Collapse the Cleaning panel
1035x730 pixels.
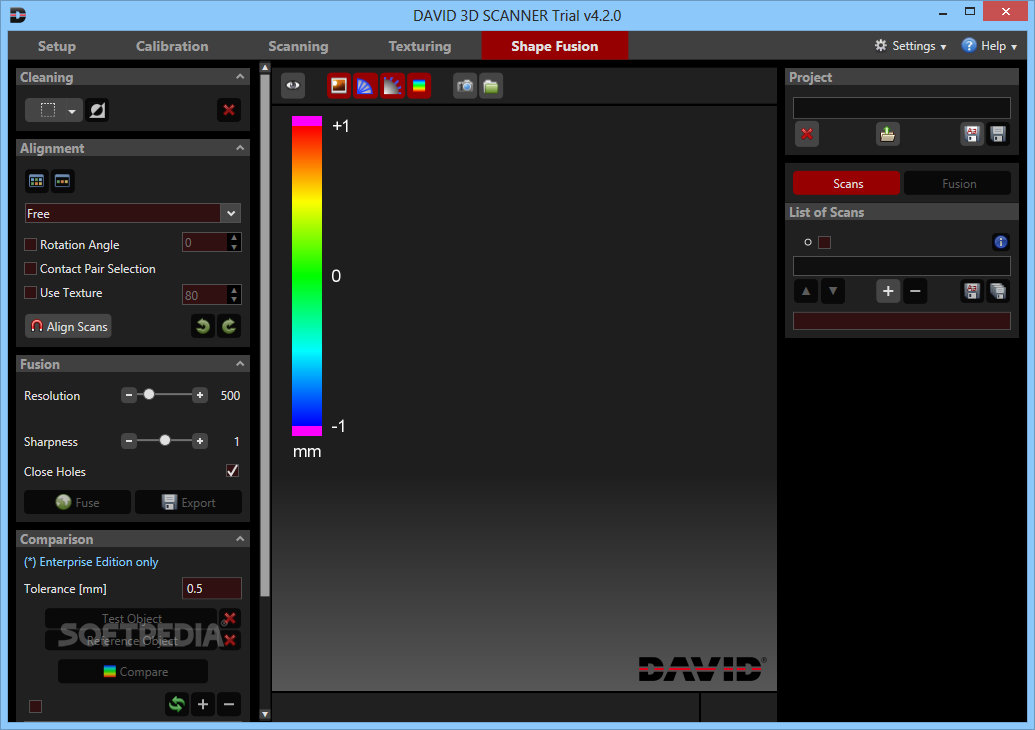coord(240,77)
